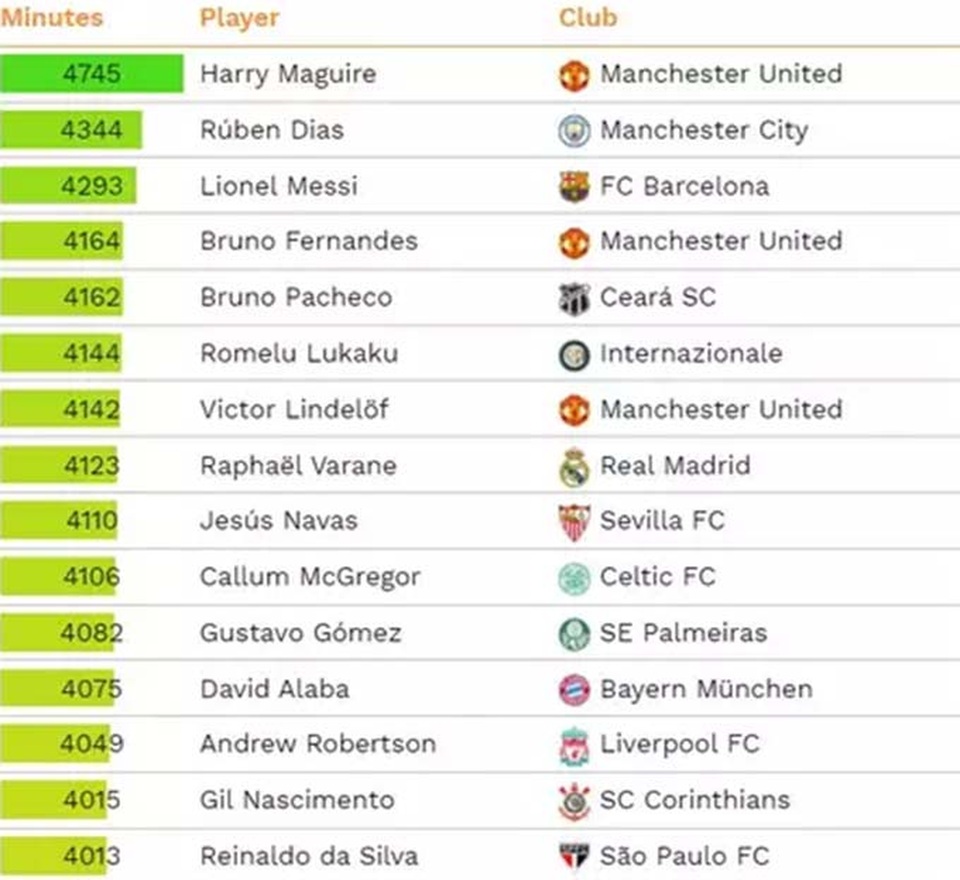Sort by the Minutes column header
Viewport: 960px width, 880px height.
click(x=52, y=18)
